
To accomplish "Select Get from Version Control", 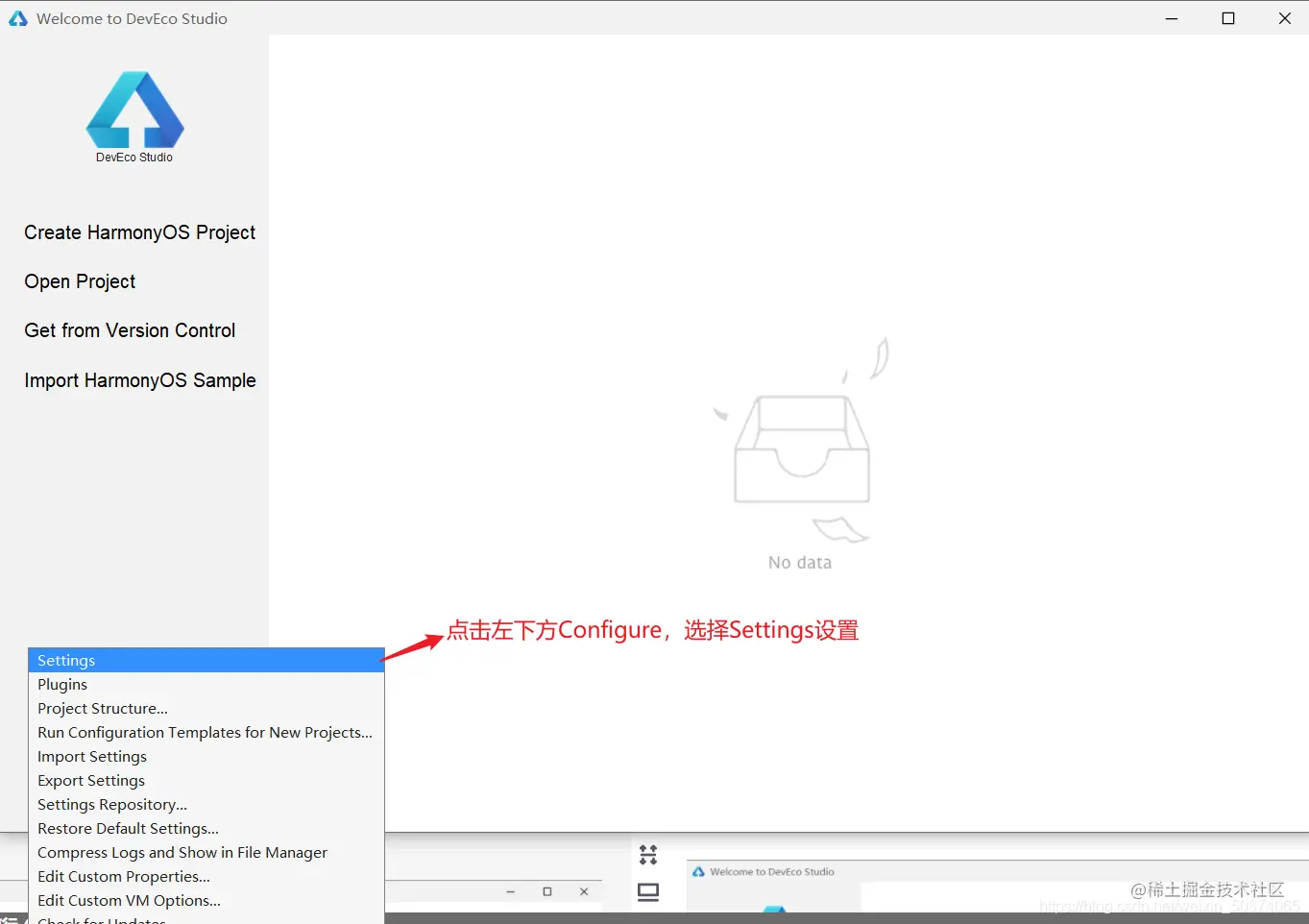I will point(130,330).
